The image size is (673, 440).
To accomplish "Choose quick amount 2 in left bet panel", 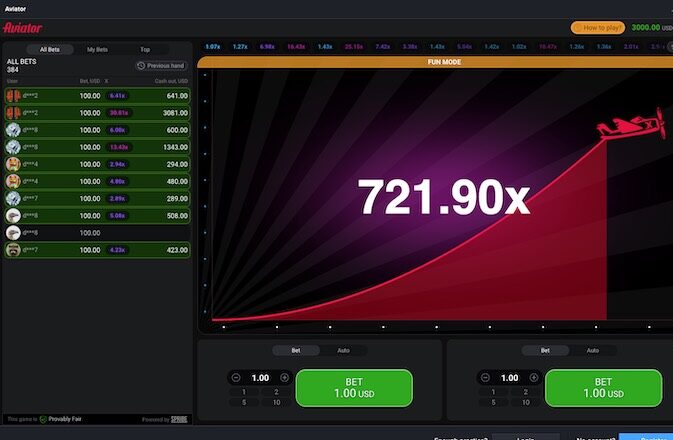I will click(x=276, y=392).
